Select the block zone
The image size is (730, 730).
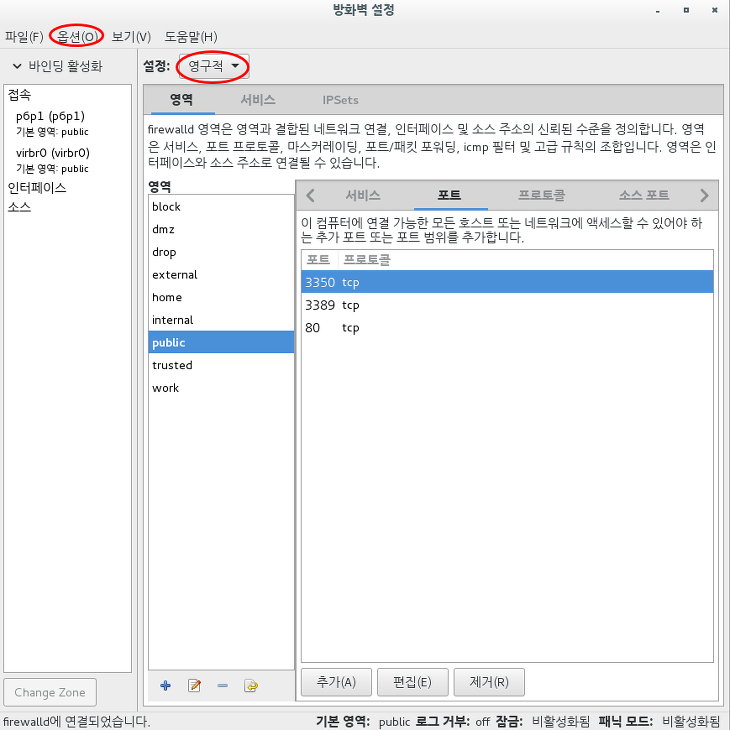[x=221, y=207]
